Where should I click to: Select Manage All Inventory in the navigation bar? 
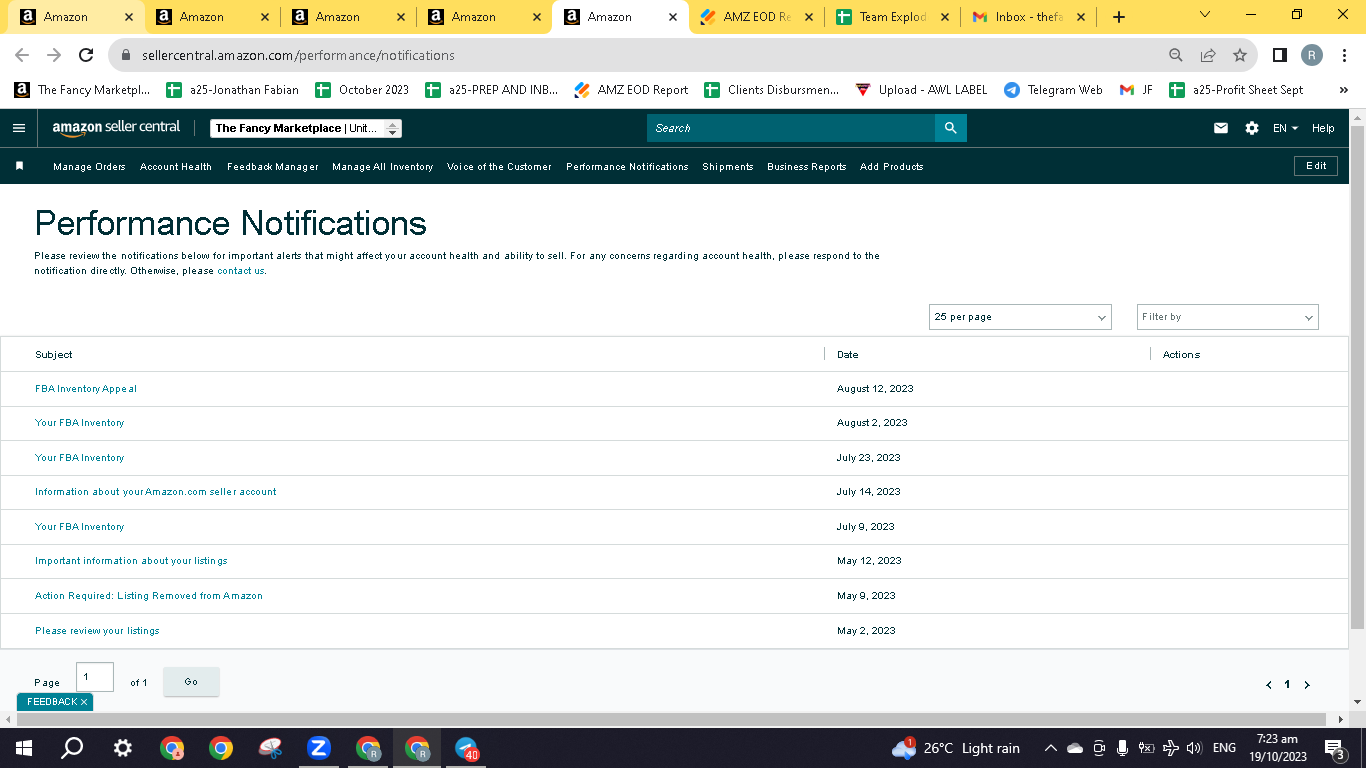pyautogui.click(x=383, y=167)
